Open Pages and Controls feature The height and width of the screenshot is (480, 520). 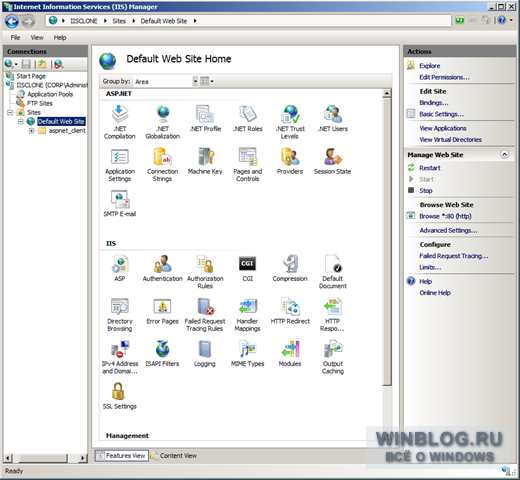[248, 165]
